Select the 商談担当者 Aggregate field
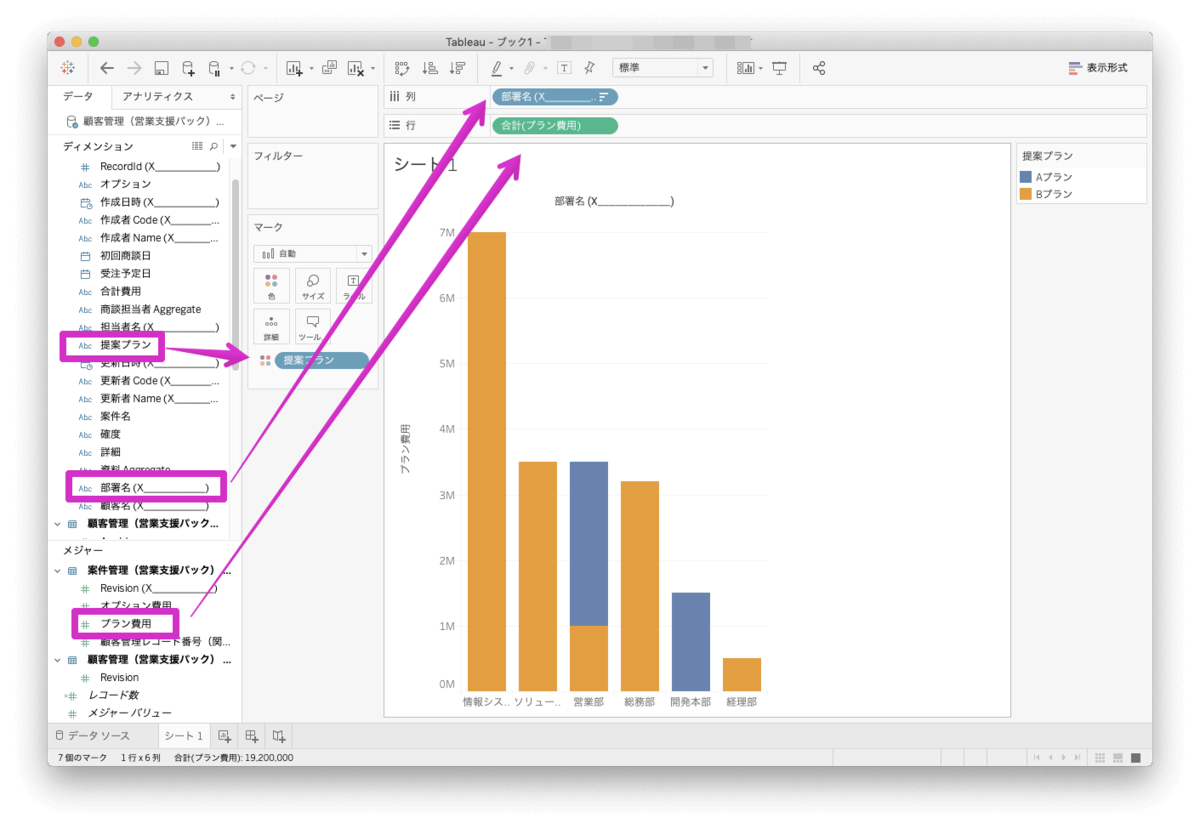 pos(150,309)
